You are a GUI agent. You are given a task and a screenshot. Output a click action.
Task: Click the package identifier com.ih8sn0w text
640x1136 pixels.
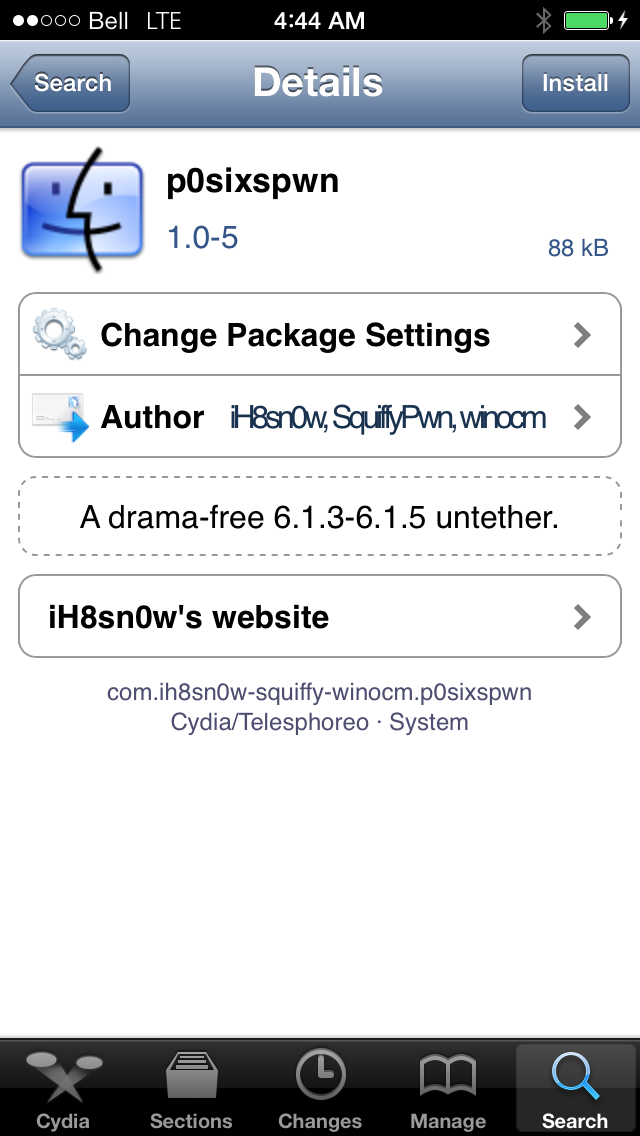tap(319, 692)
